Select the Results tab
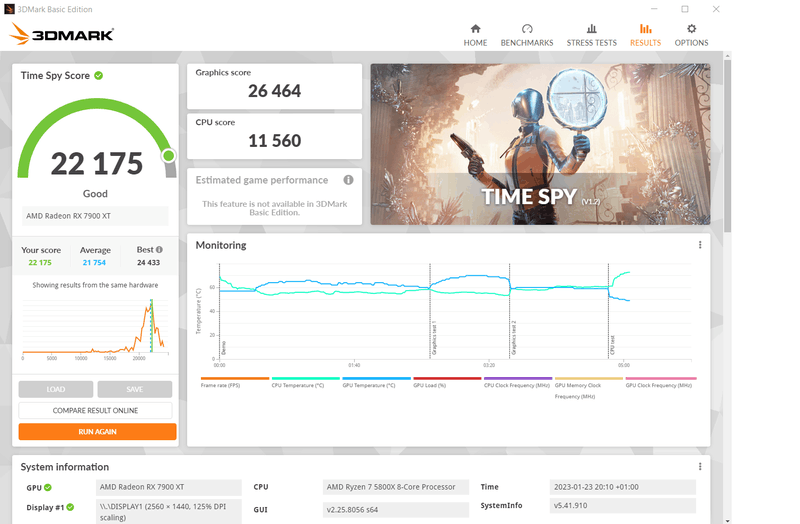This screenshot has height=524, width=800. (645, 35)
